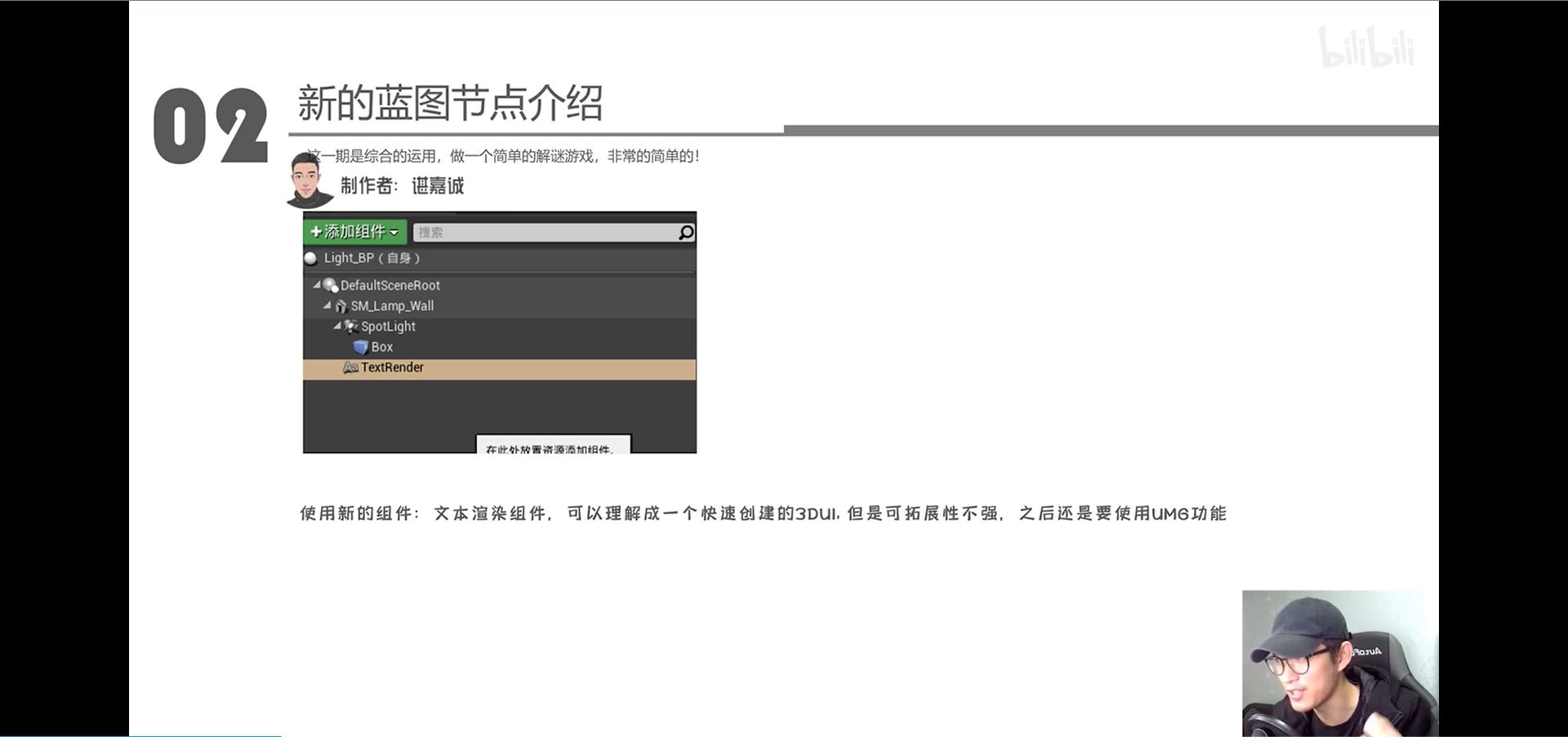The height and width of the screenshot is (737, 1568).
Task: Select the SM_Lamp_Wall static mesh icon
Action: 340,306
